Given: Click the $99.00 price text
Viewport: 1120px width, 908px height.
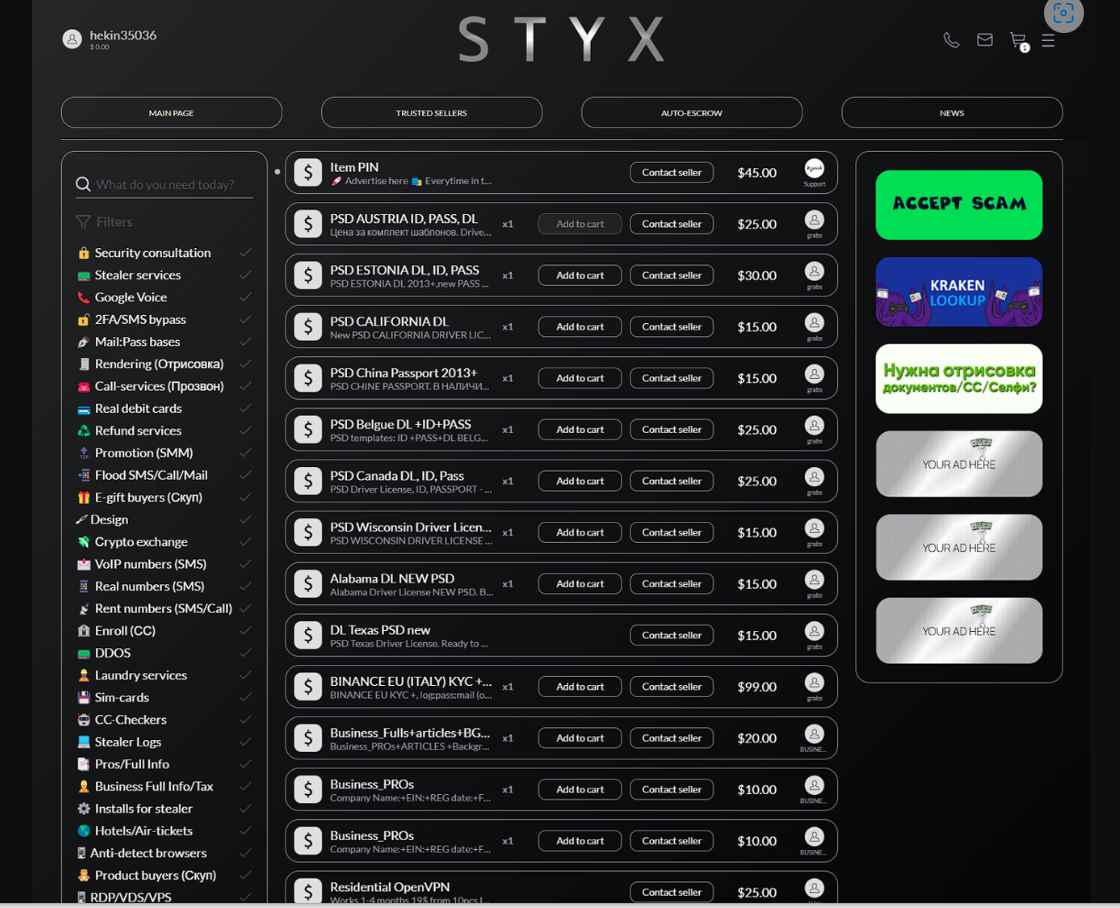Looking at the screenshot, I should click(756, 687).
